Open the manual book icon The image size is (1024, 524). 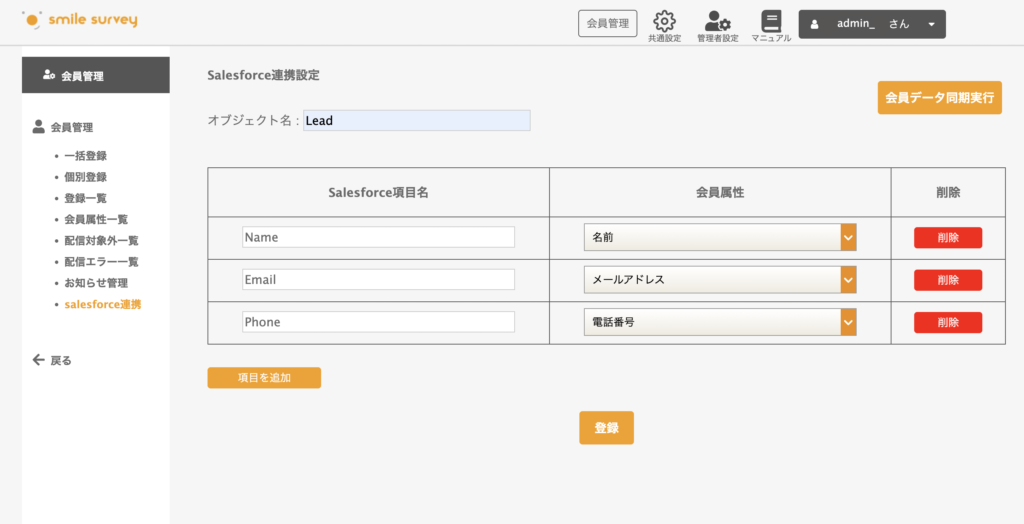[770, 21]
